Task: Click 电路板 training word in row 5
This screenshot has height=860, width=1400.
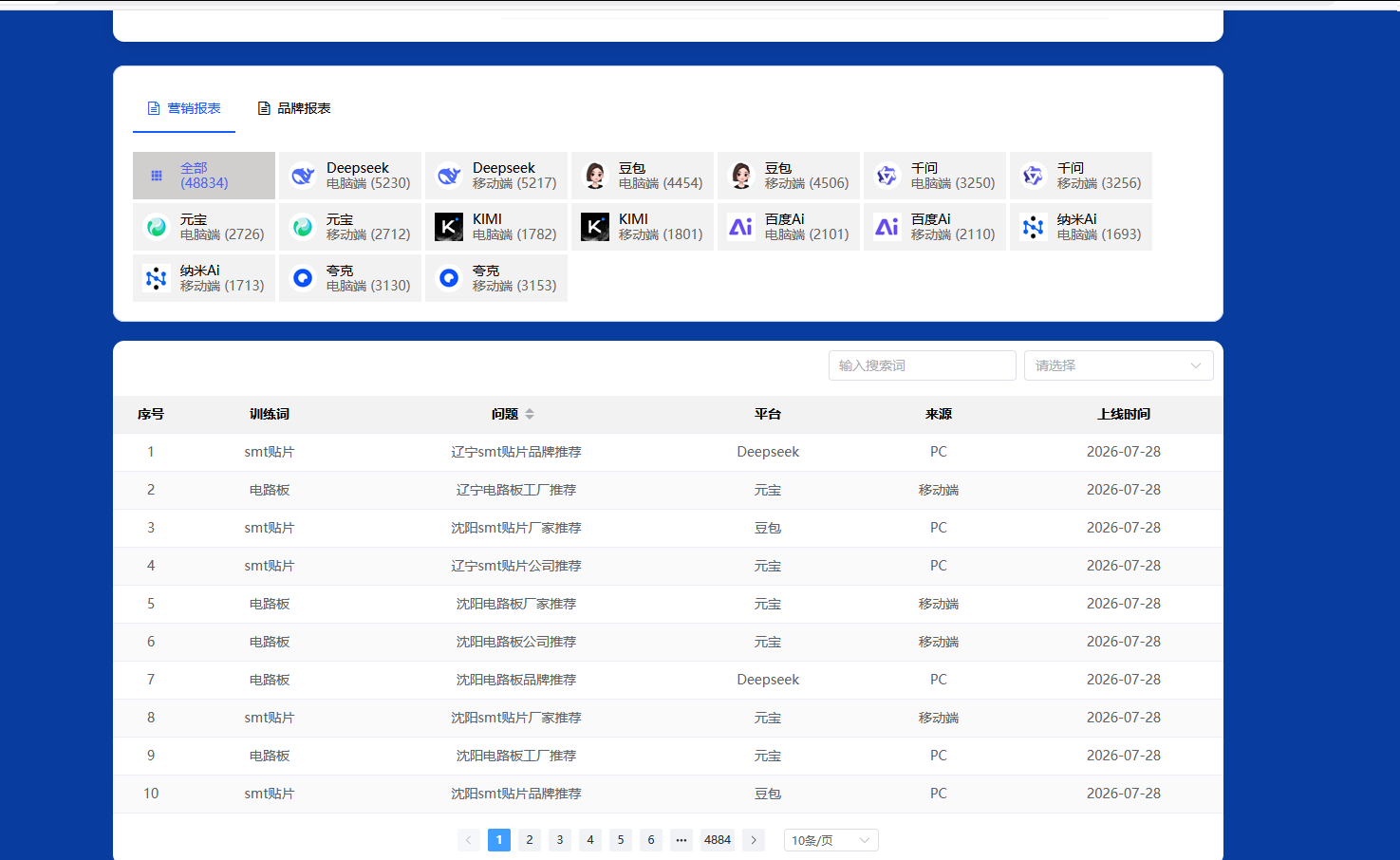Action: pyautogui.click(x=270, y=604)
